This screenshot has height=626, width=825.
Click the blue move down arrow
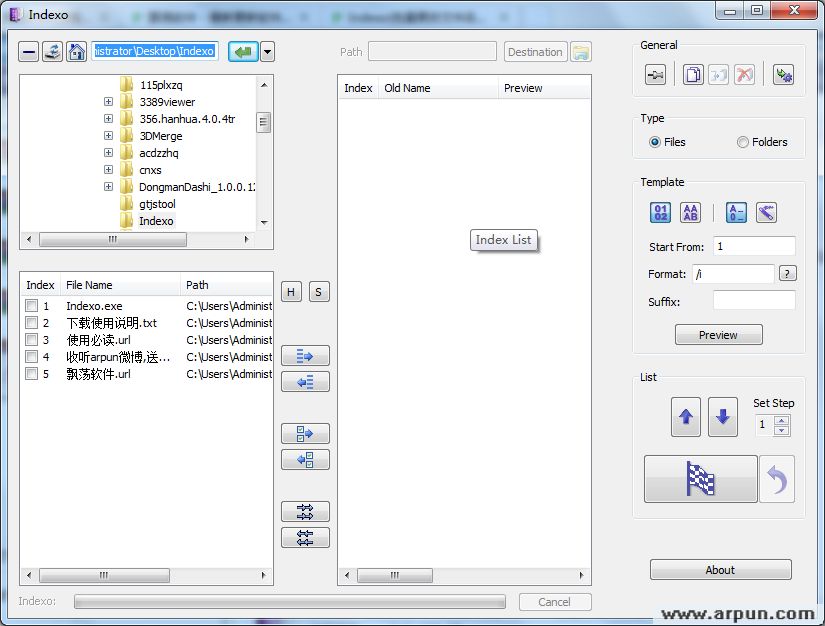pyautogui.click(x=723, y=417)
